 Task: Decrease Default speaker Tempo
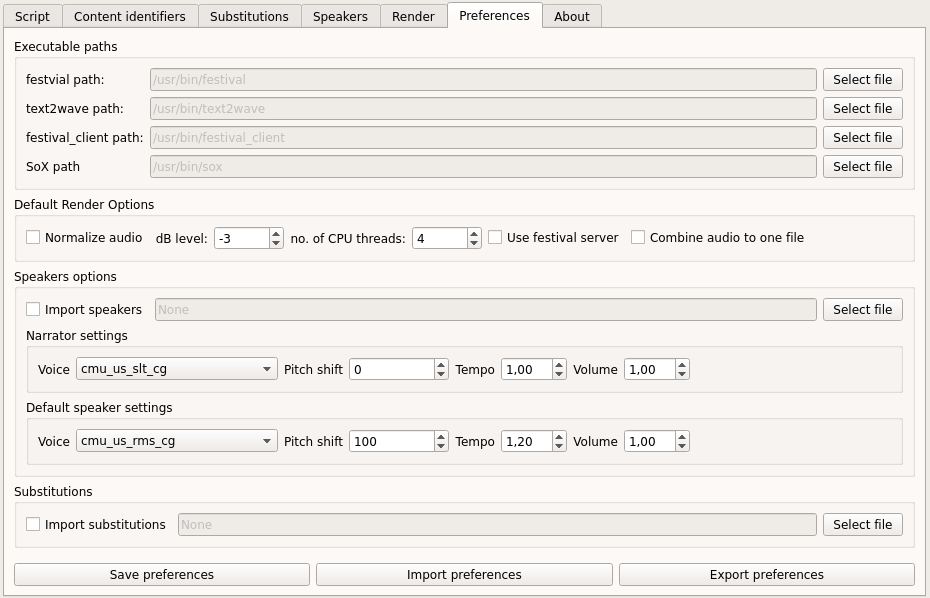click(559, 447)
